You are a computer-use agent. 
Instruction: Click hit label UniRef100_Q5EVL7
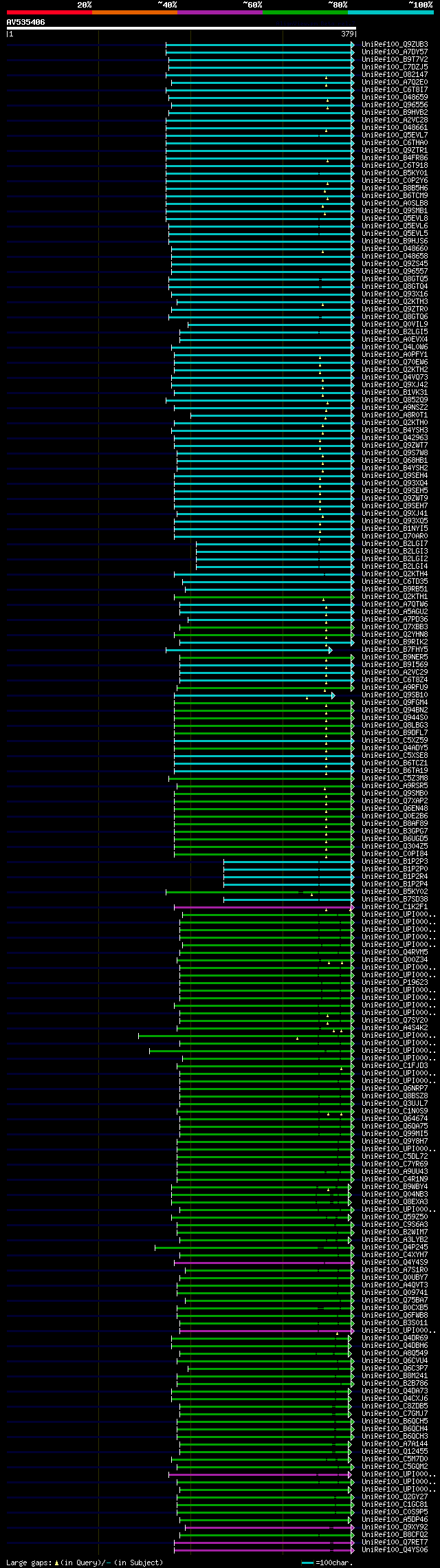[x=395, y=135]
